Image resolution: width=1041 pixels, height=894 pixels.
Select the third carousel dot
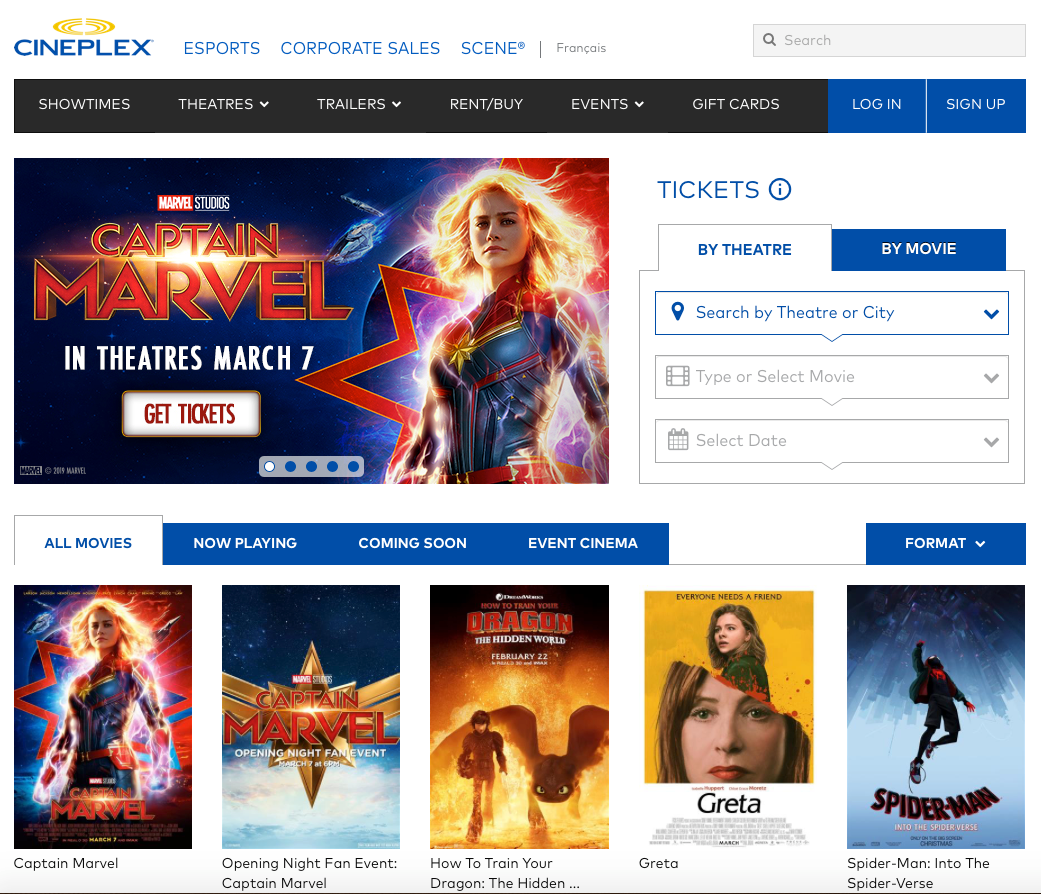click(x=311, y=467)
